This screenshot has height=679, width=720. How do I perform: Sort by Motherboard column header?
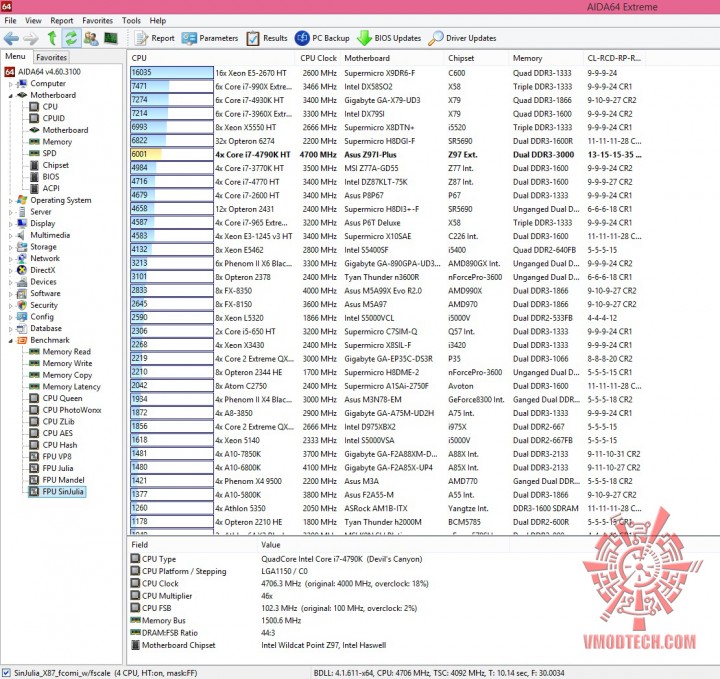tap(393, 58)
